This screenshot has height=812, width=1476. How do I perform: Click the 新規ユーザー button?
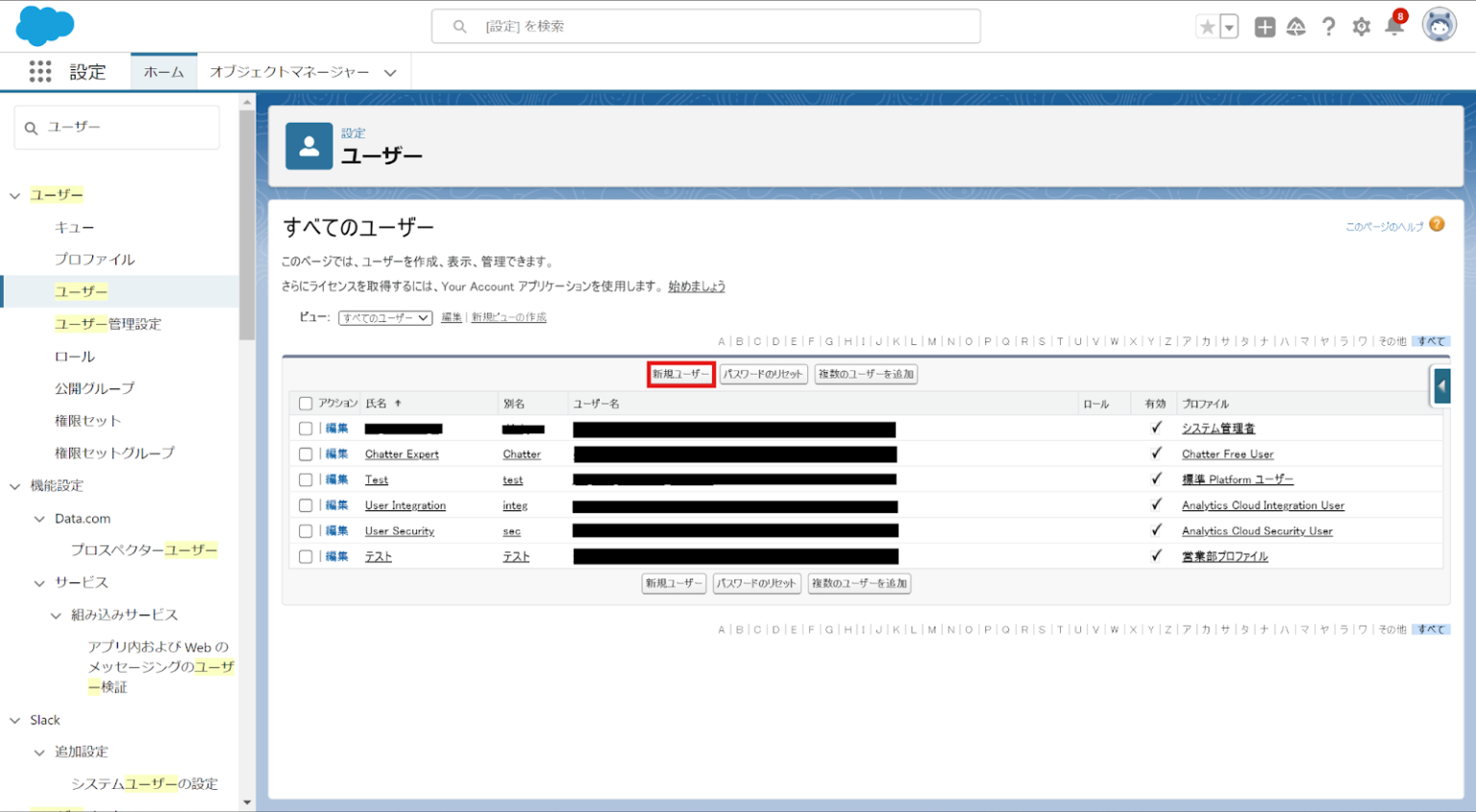680,374
